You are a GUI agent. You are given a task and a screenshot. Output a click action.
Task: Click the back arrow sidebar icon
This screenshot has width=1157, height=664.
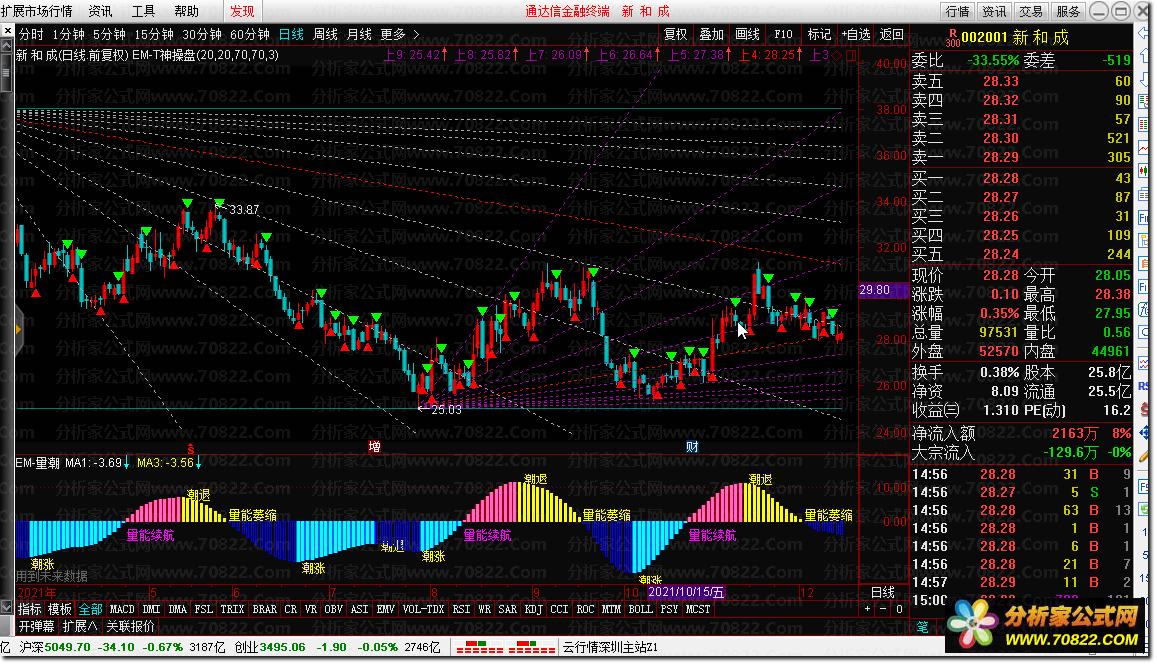click(x=1144, y=32)
